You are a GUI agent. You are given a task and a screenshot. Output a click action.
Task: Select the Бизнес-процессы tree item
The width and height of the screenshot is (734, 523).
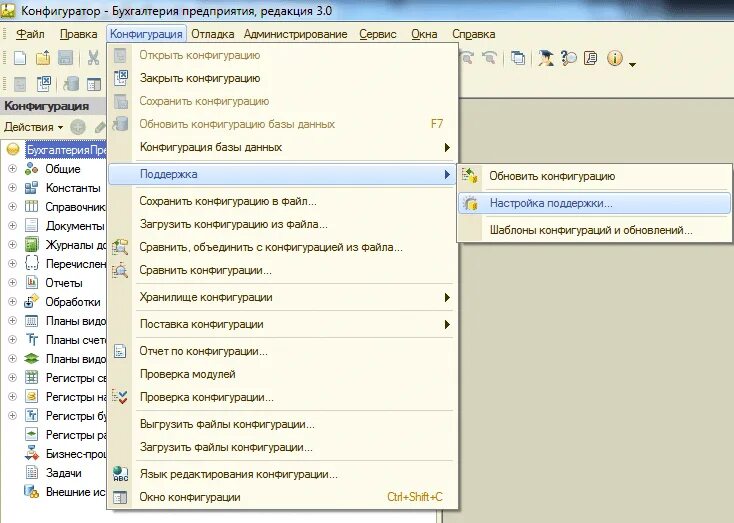76,454
